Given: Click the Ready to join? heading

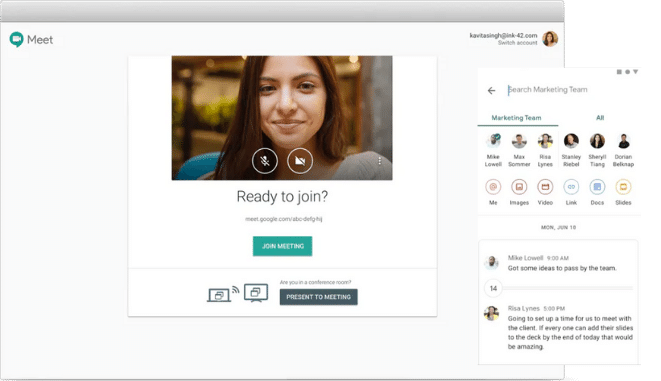Looking at the screenshot, I should pos(282,197).
